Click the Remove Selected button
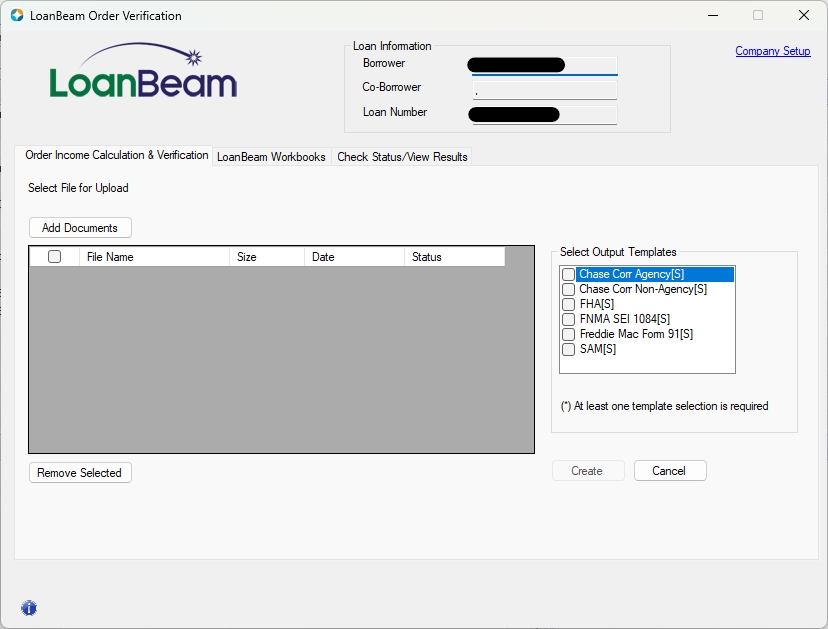Viewport: 828px width, 629px height. (80, 473)
